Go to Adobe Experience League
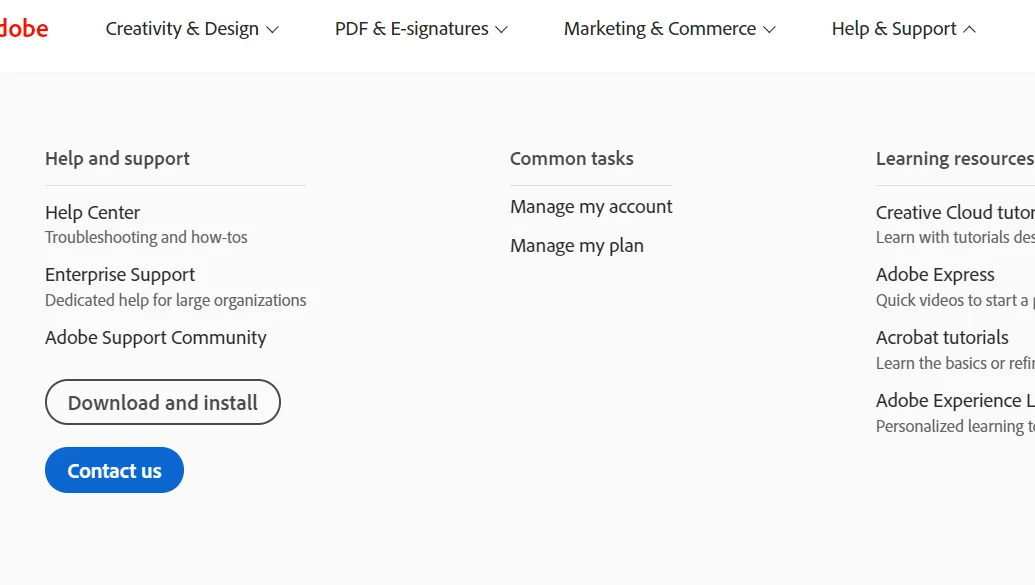The image size is (1035, 585). click(954, 400)
